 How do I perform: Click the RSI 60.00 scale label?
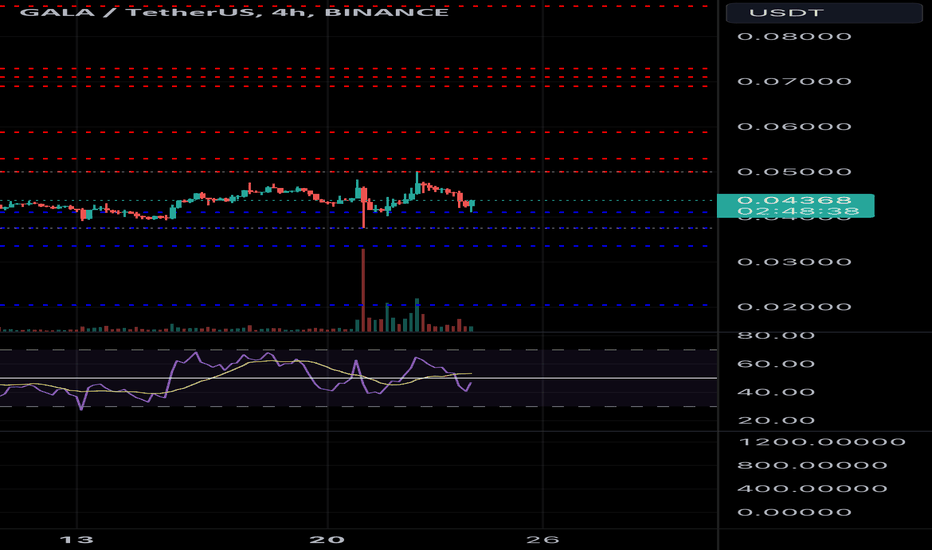click(776, 364)
